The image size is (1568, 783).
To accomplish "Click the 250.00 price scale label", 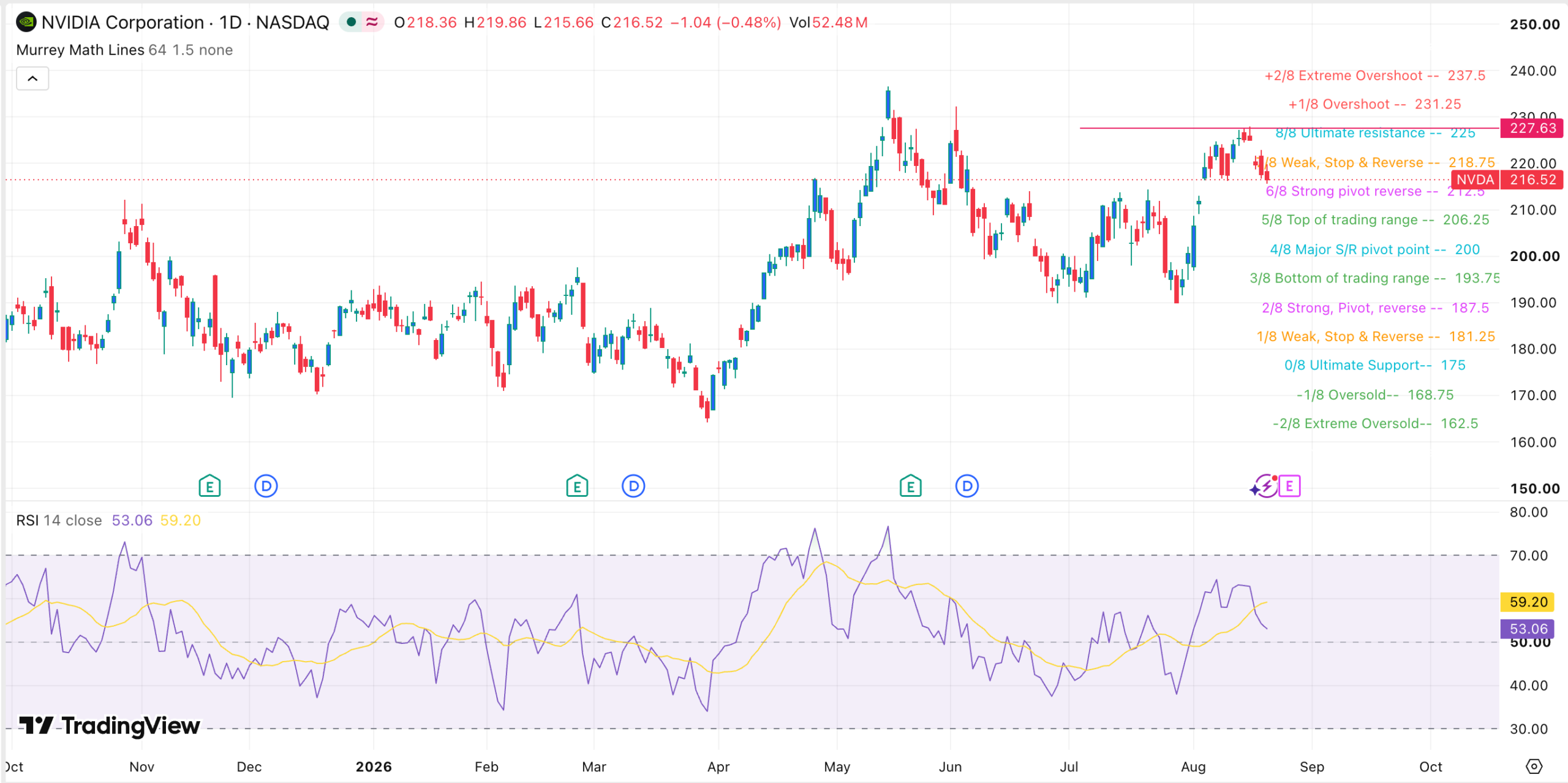I will pyautogui.click(x=1534, y=25).
